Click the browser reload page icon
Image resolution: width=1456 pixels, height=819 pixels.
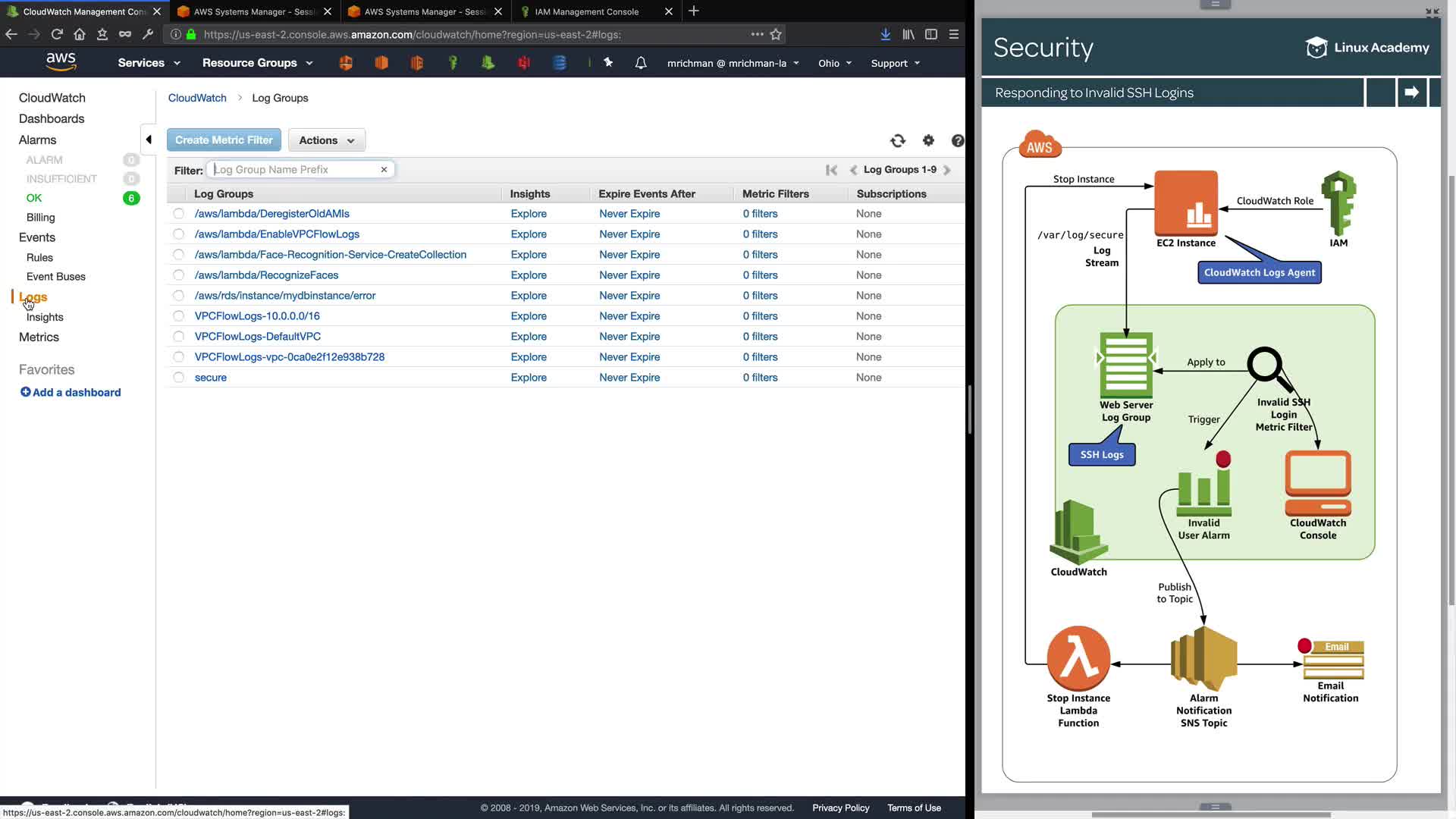pyautogui.click(x=57, y=34)
